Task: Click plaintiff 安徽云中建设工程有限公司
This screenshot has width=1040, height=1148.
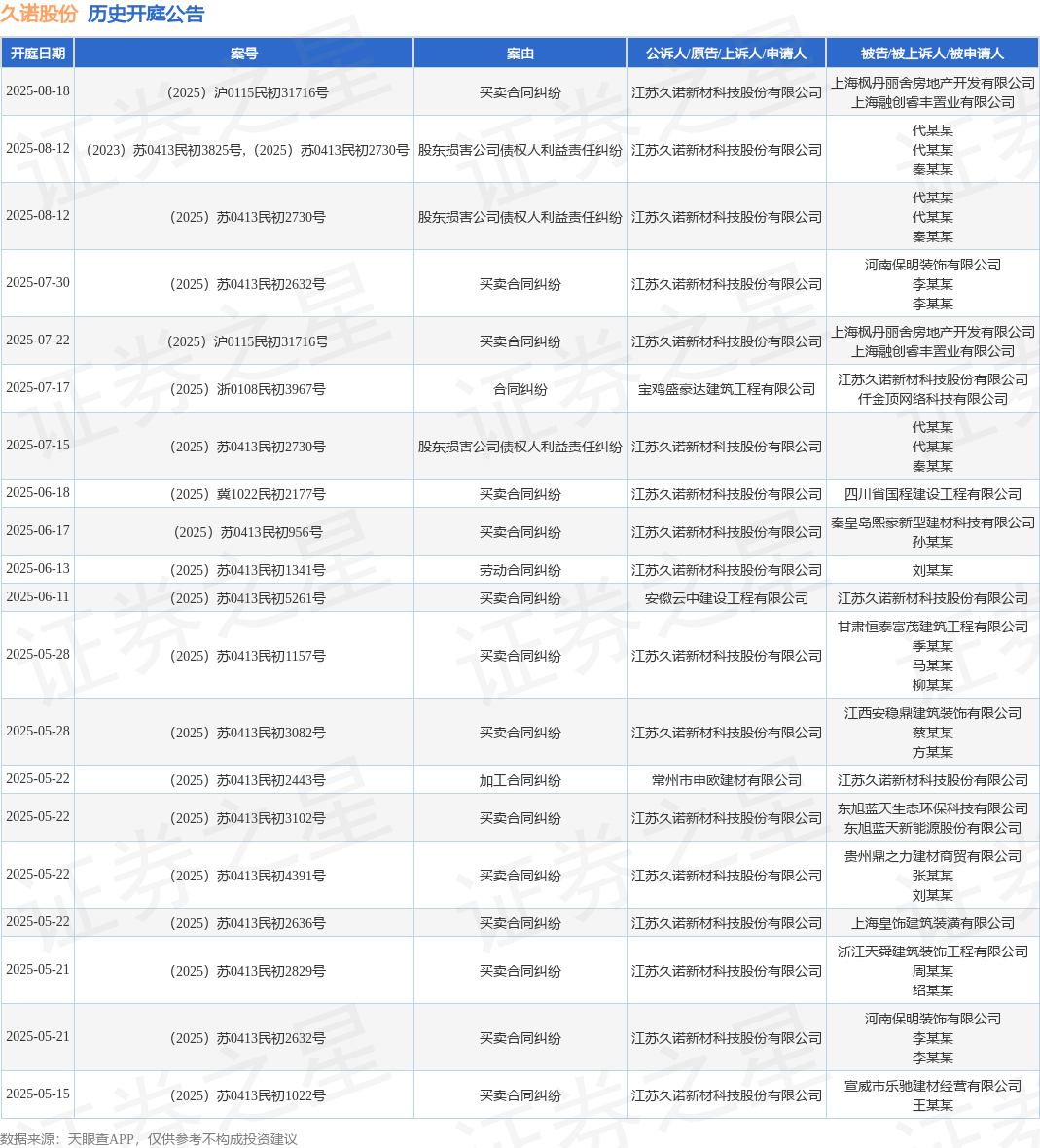Action: tap(726, 599)
